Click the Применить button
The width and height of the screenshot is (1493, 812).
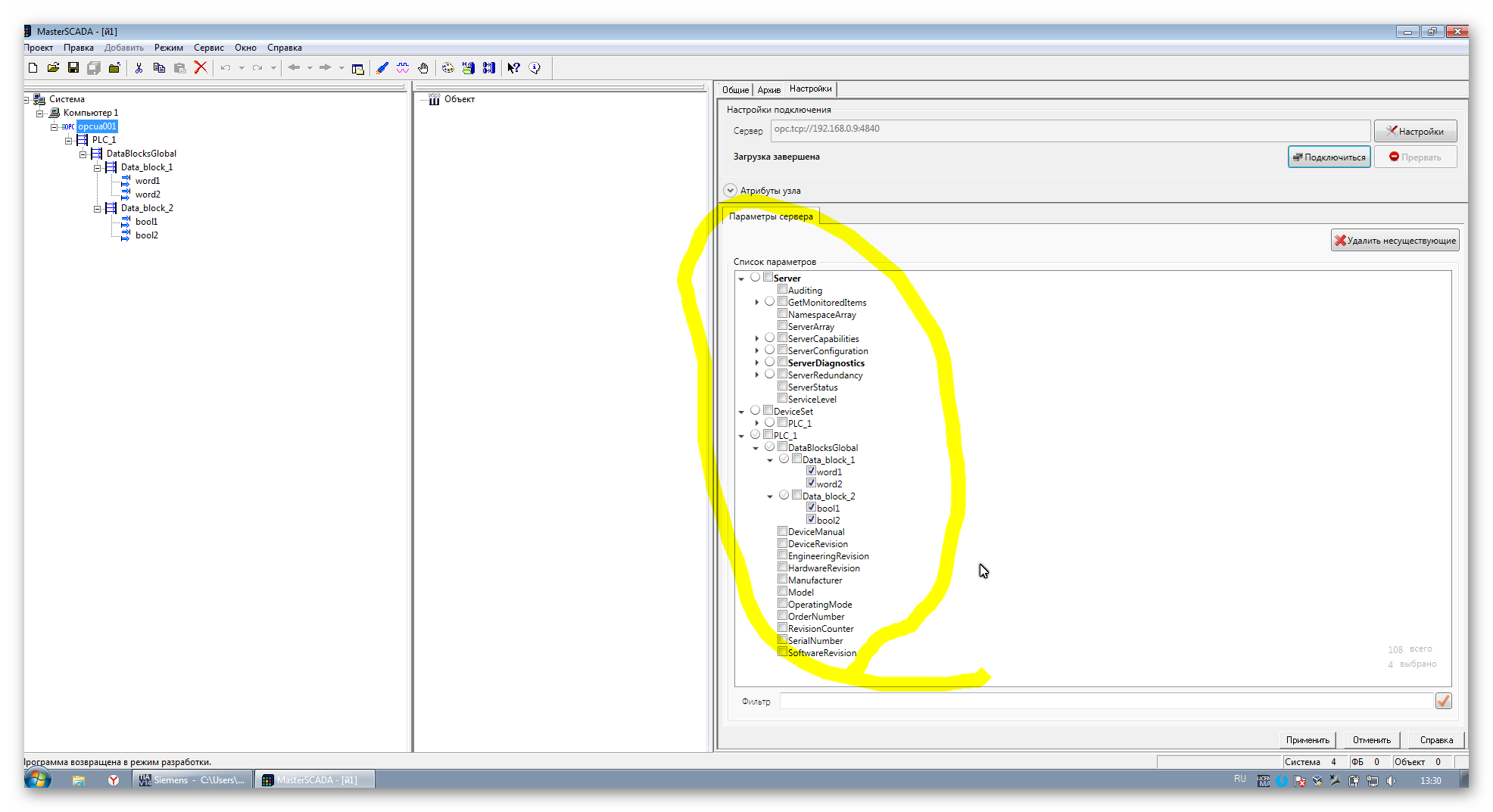1307,740
